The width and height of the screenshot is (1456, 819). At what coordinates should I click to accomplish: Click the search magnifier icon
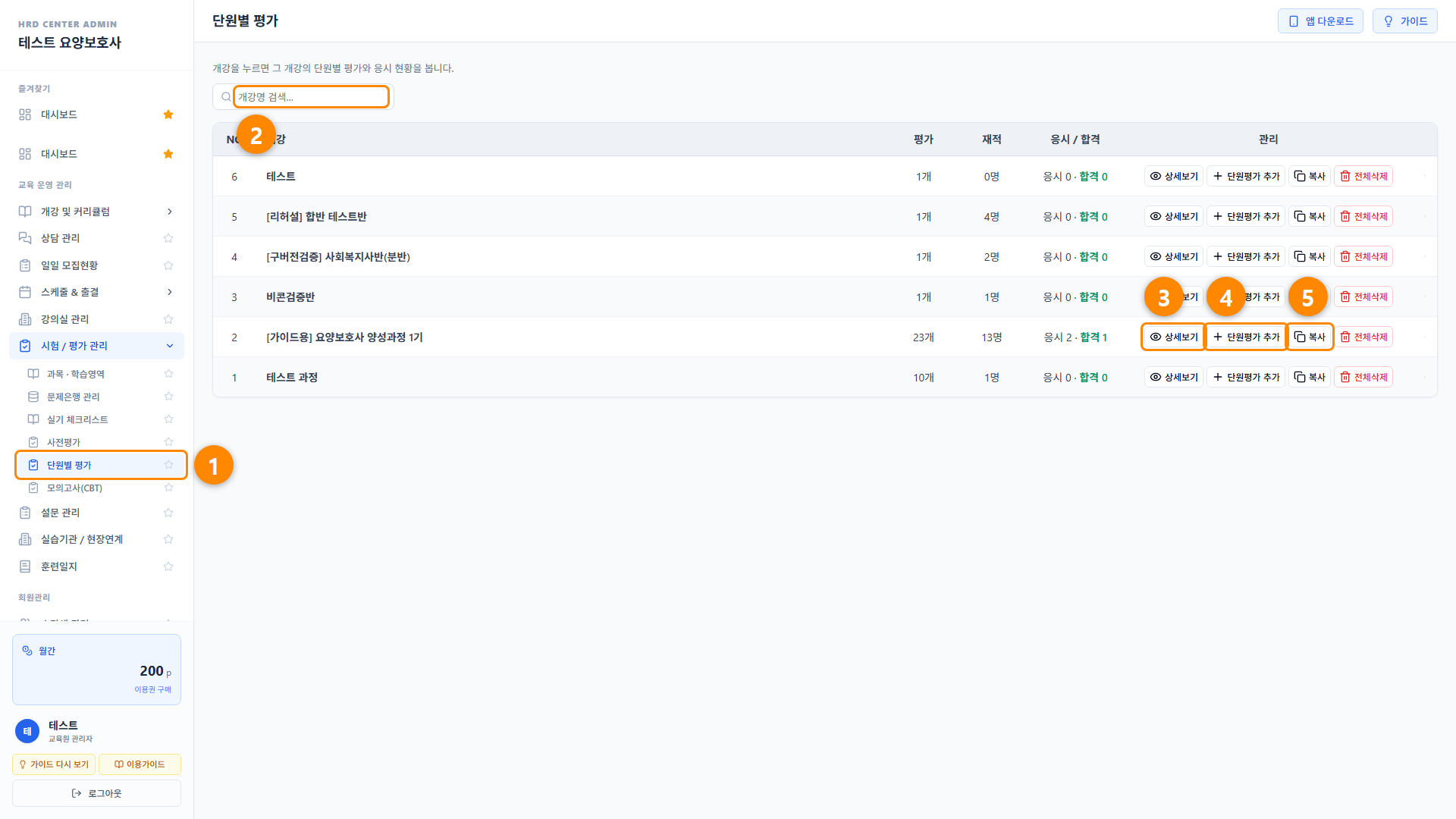tap(226, 97)
